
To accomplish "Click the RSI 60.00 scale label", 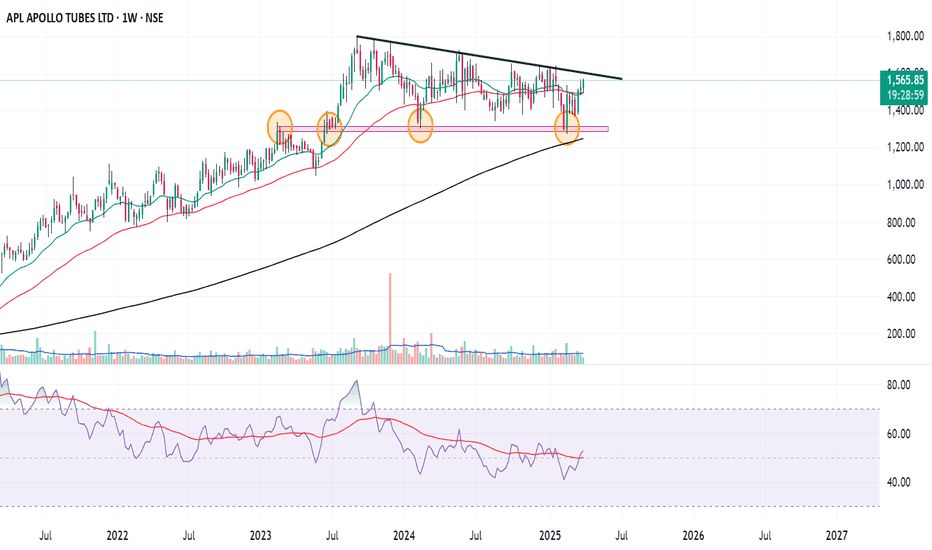I will coord(898,433).
